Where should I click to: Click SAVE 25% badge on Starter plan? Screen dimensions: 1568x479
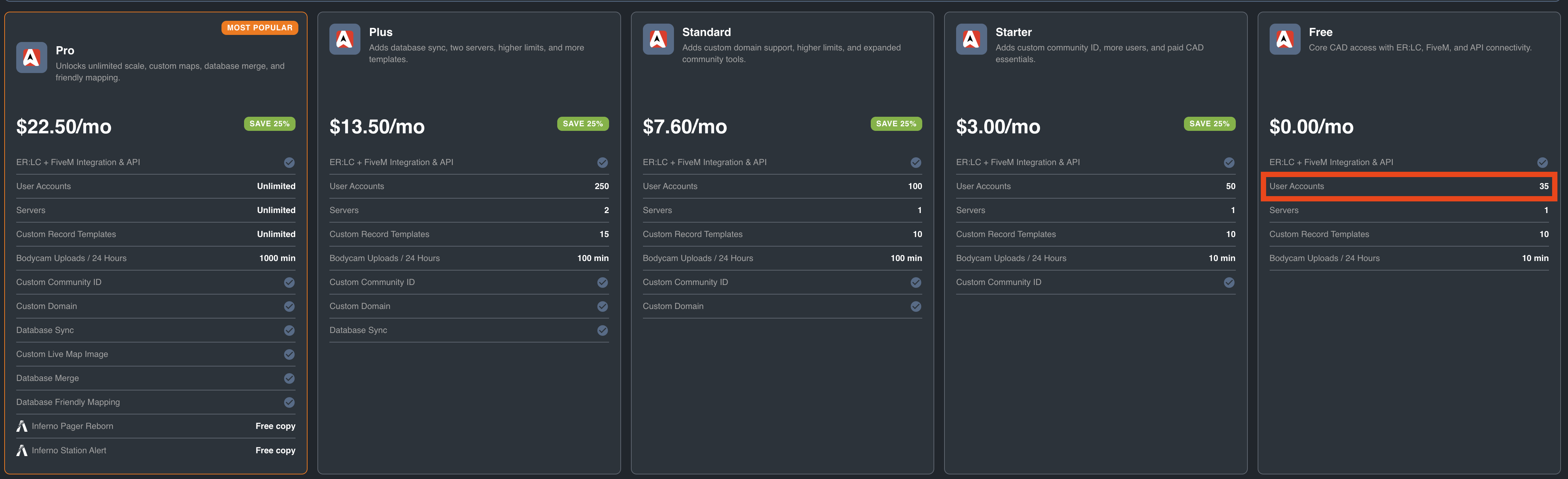tap(1209, 123)
